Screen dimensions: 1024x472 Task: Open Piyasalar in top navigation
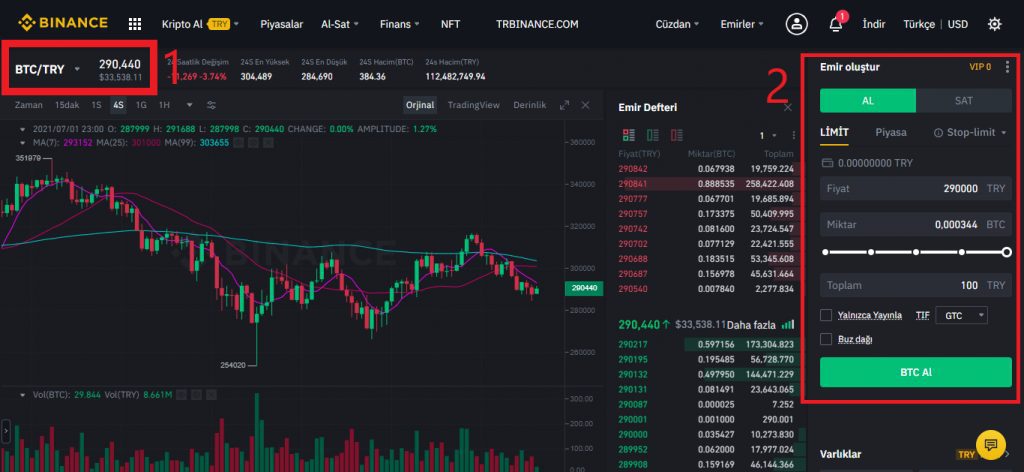click(281, 24)
